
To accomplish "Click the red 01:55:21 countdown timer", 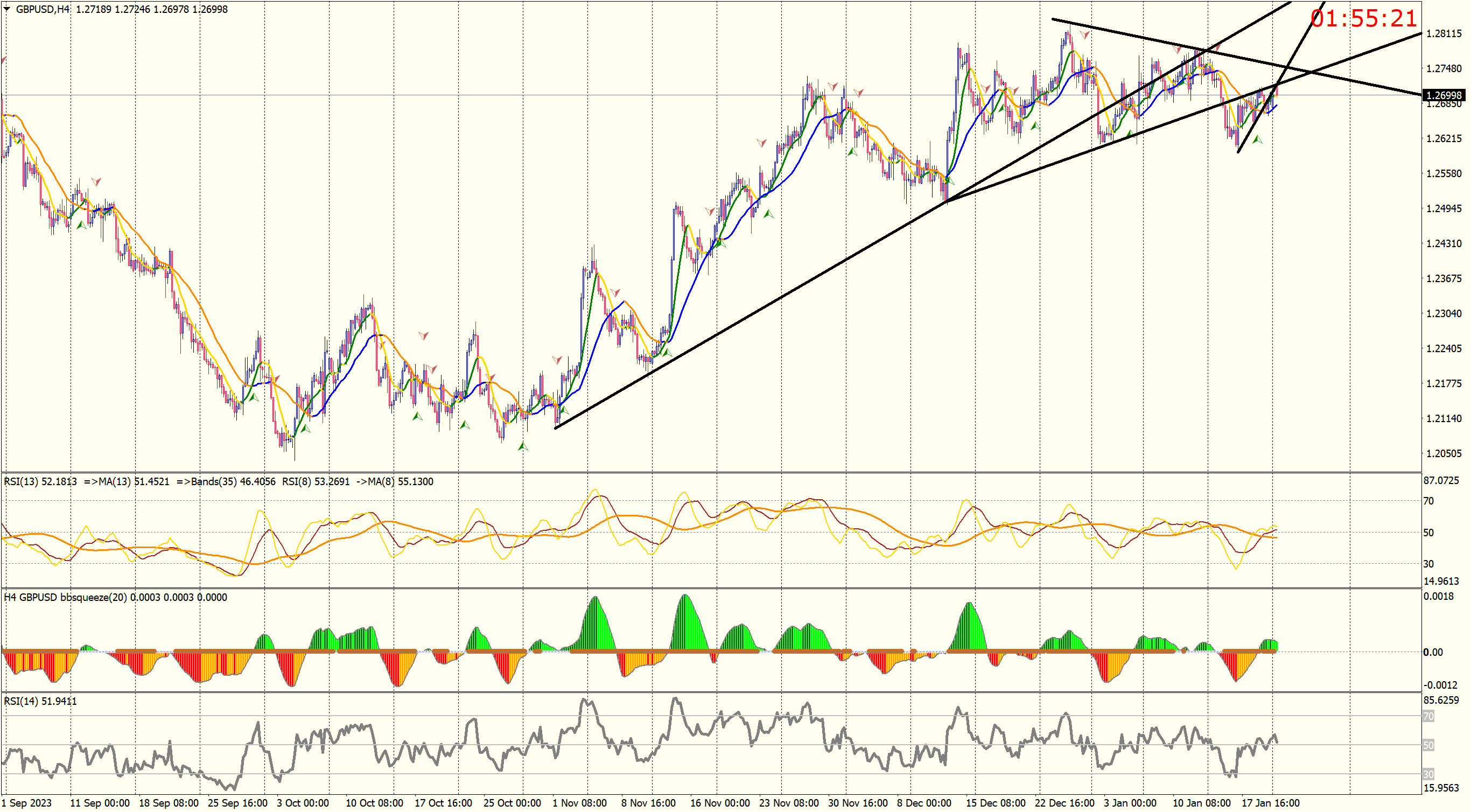I will pos(1364,18).
